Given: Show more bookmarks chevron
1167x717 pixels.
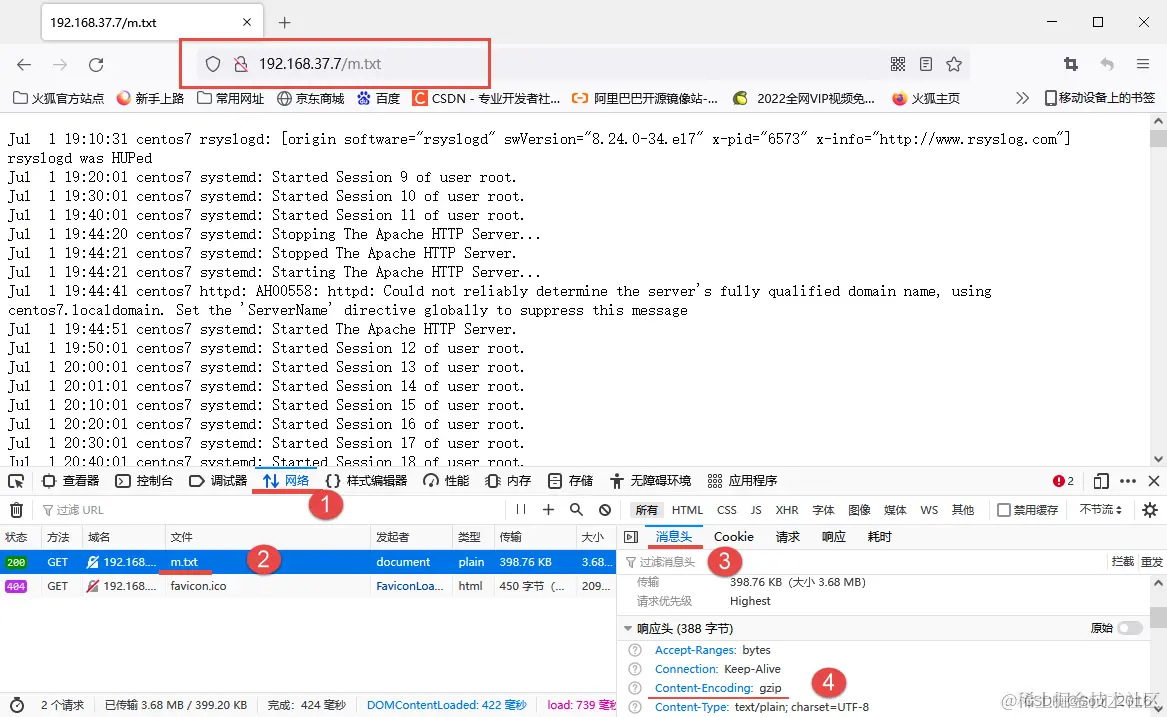Looking at the screenshot, I should [x=1023, y=98].
